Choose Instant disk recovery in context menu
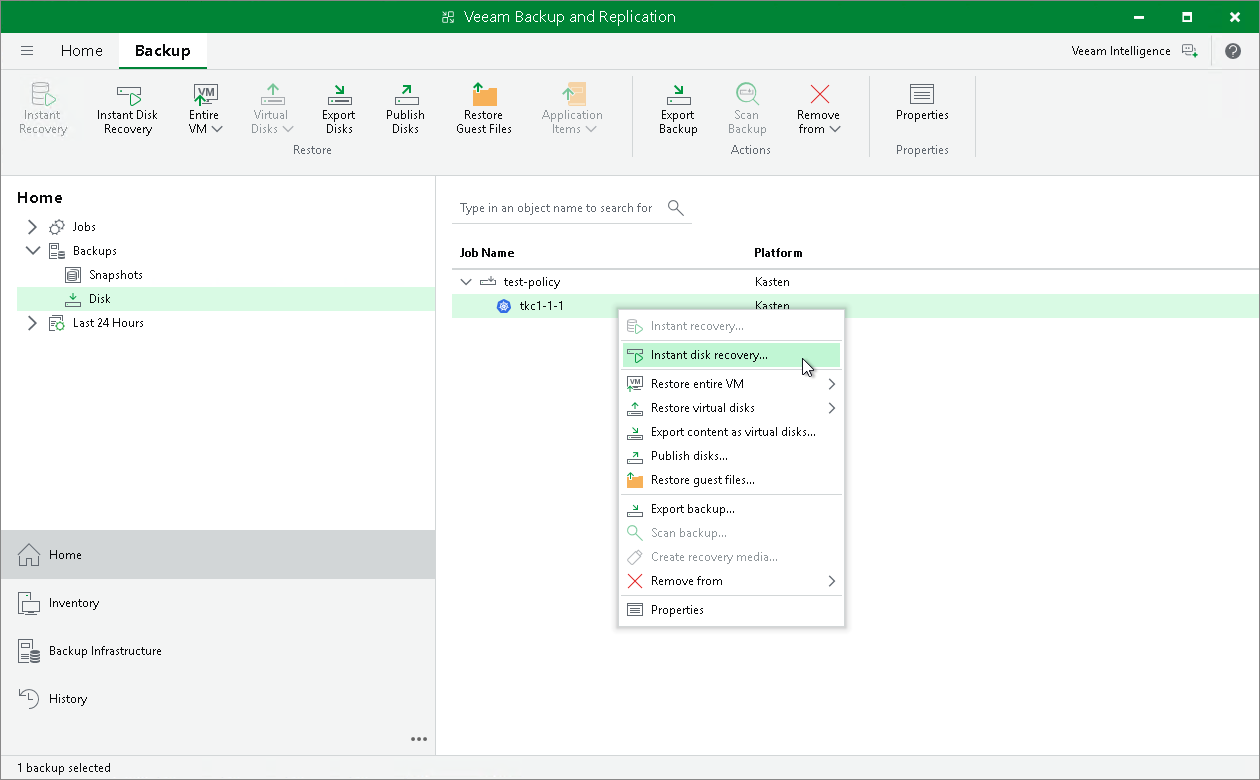This screenshot has height=780, width=1260. [731, 355]
